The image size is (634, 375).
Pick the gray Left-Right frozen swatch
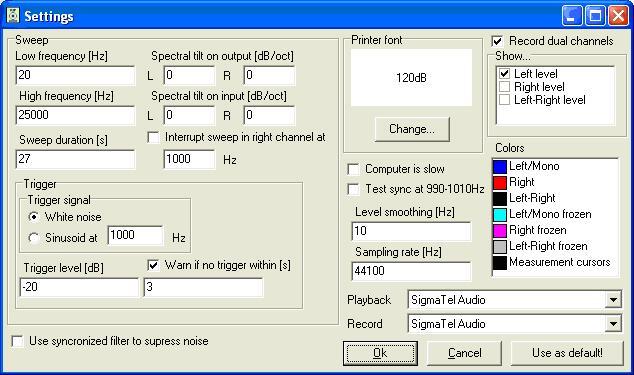[500, 246]
